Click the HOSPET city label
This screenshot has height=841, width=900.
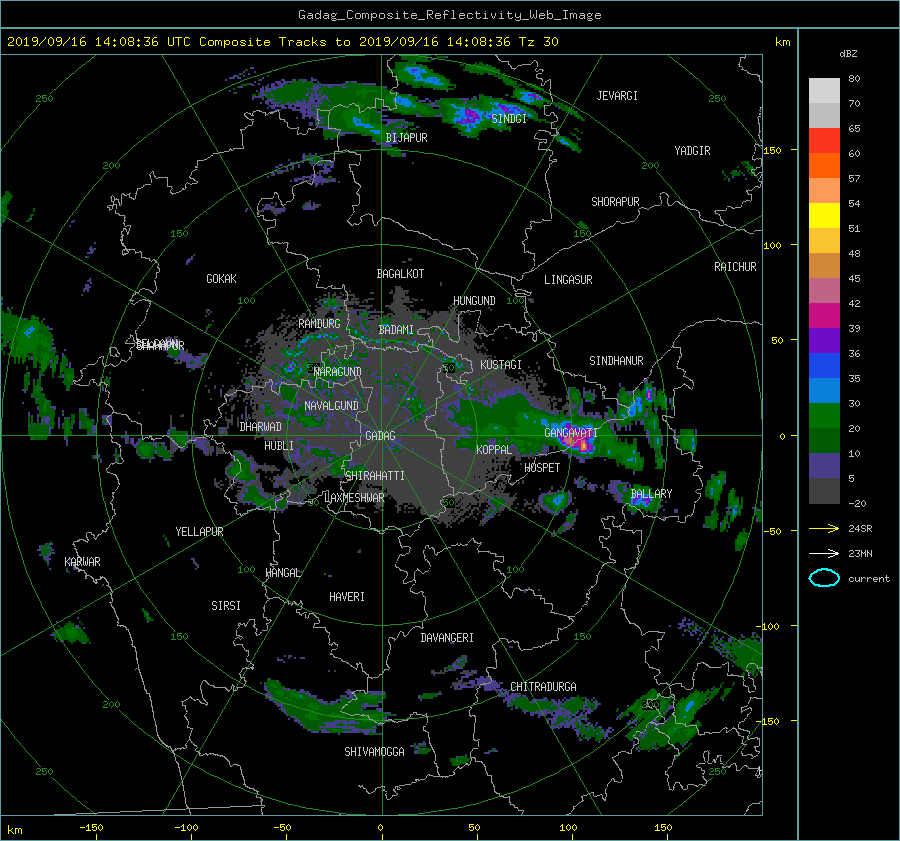point(542,468)
